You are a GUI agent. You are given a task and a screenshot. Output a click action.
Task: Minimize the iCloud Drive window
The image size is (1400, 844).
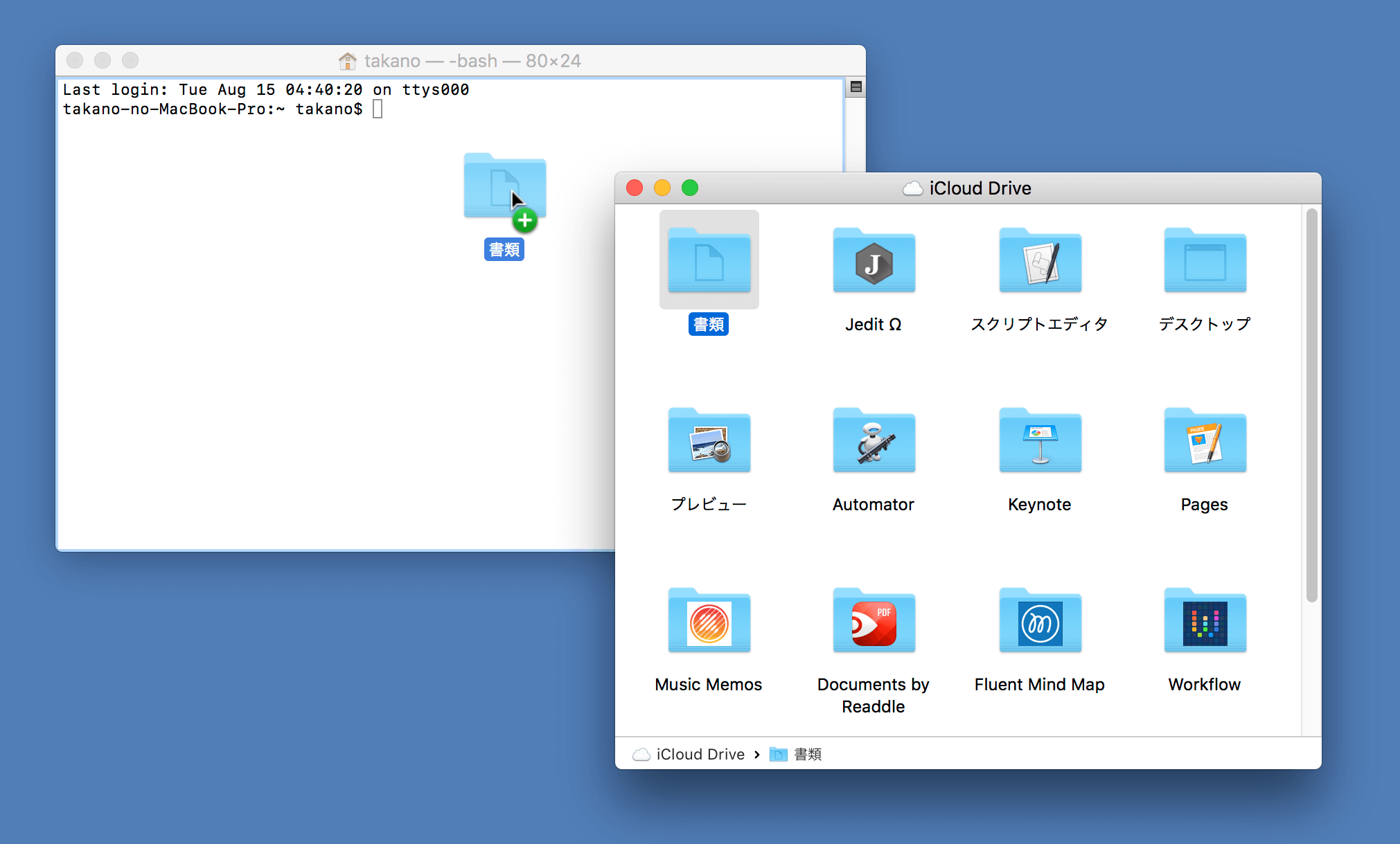pos(662,188)
